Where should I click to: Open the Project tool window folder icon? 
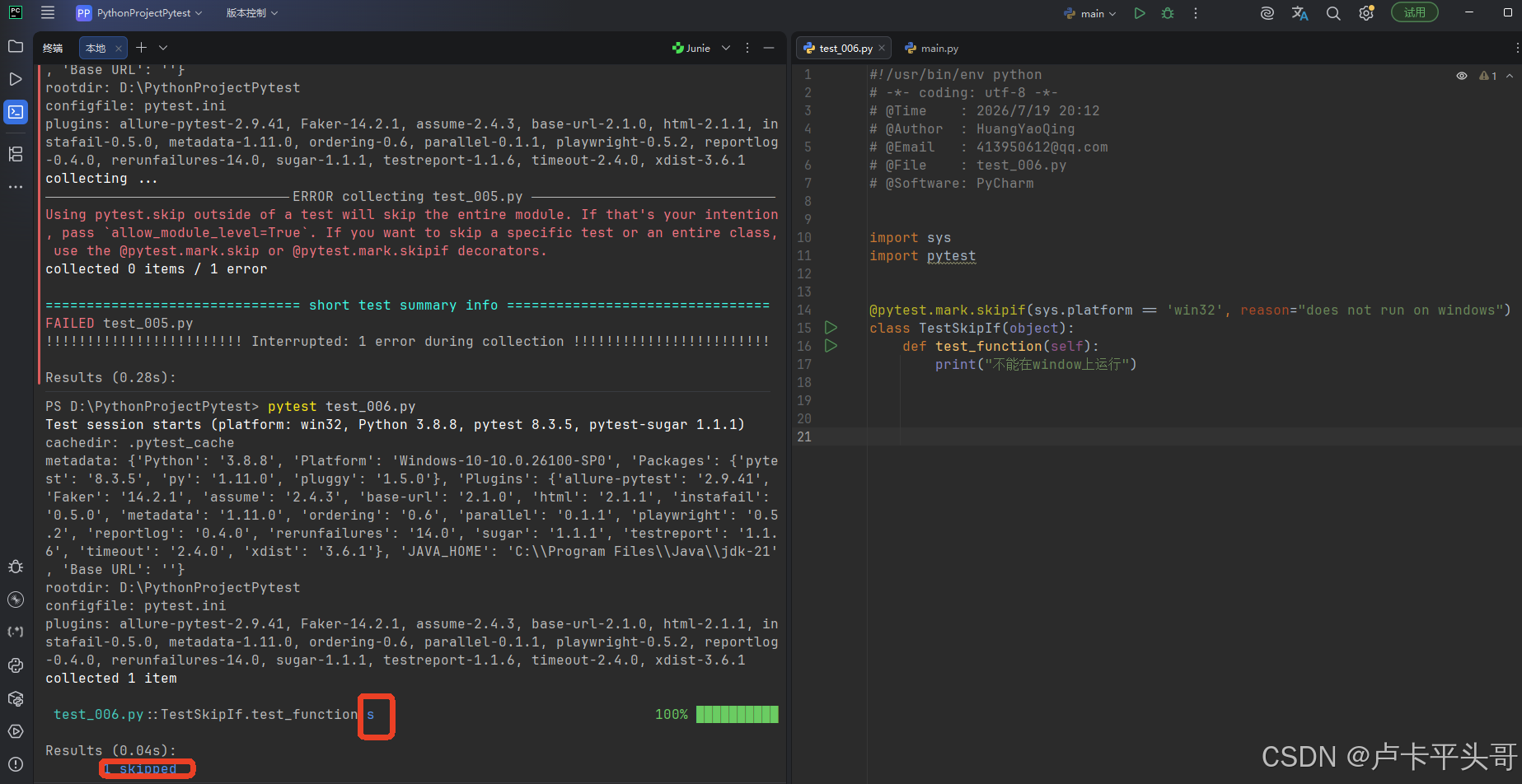point(16,46)
